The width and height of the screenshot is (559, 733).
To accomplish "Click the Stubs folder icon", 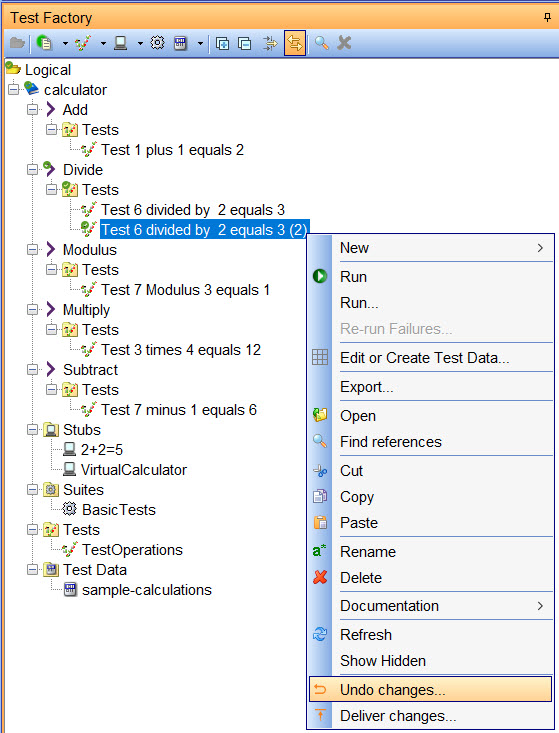I will [x=51, y=430].
